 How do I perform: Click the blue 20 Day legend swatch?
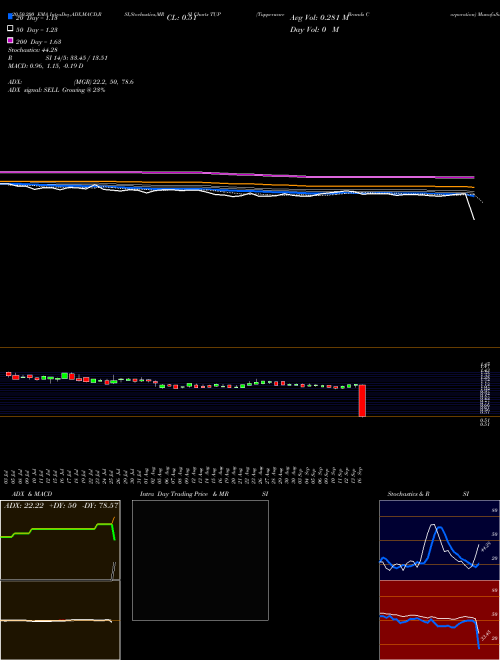pos(10,17)
